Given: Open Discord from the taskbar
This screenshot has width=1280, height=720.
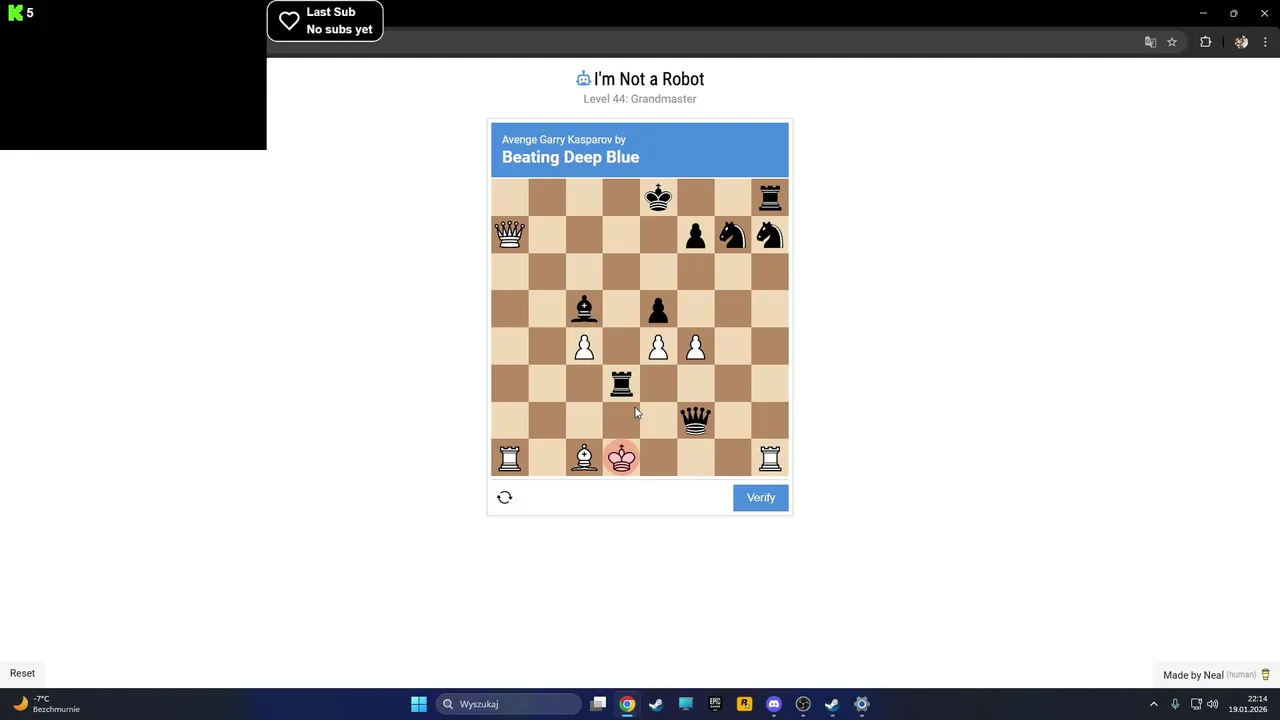Looking at the screenshot, I should pyautogui.click(x=773, y=704).
